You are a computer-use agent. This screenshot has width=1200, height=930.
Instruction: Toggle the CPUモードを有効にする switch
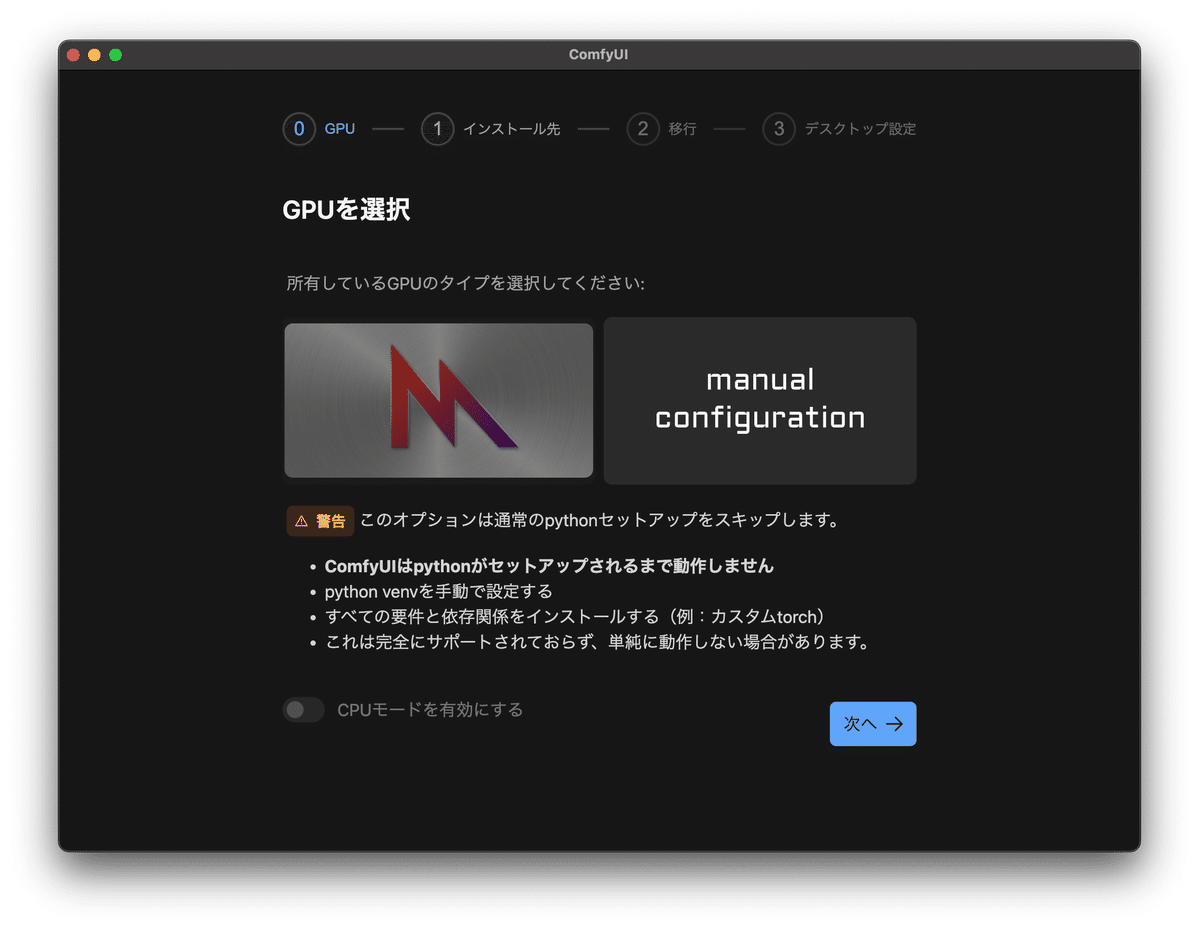[303, 710]
